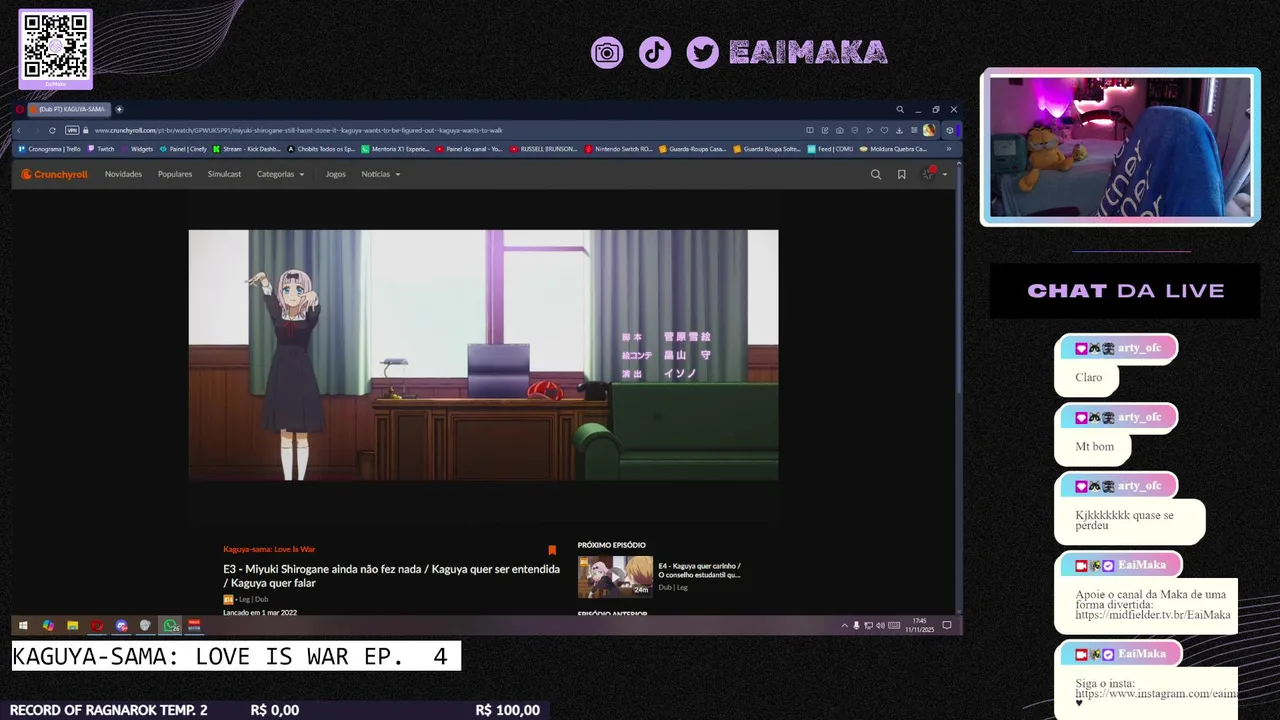Open a new browser tab with plus button
The width and height of the screenshot is (1280, 720).
pos(119,109)
